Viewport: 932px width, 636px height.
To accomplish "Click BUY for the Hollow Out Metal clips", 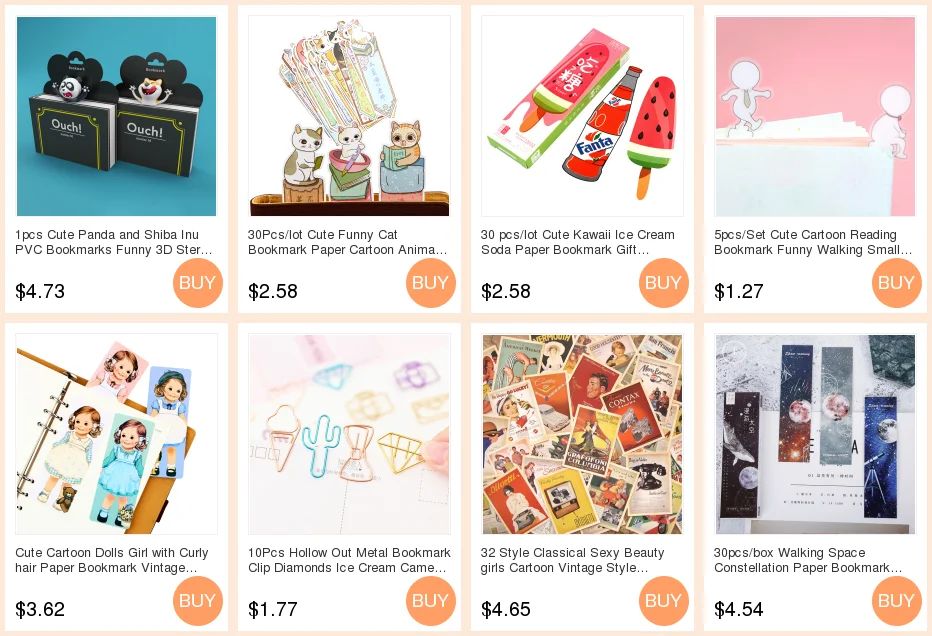I will click(x=431, y=601).
